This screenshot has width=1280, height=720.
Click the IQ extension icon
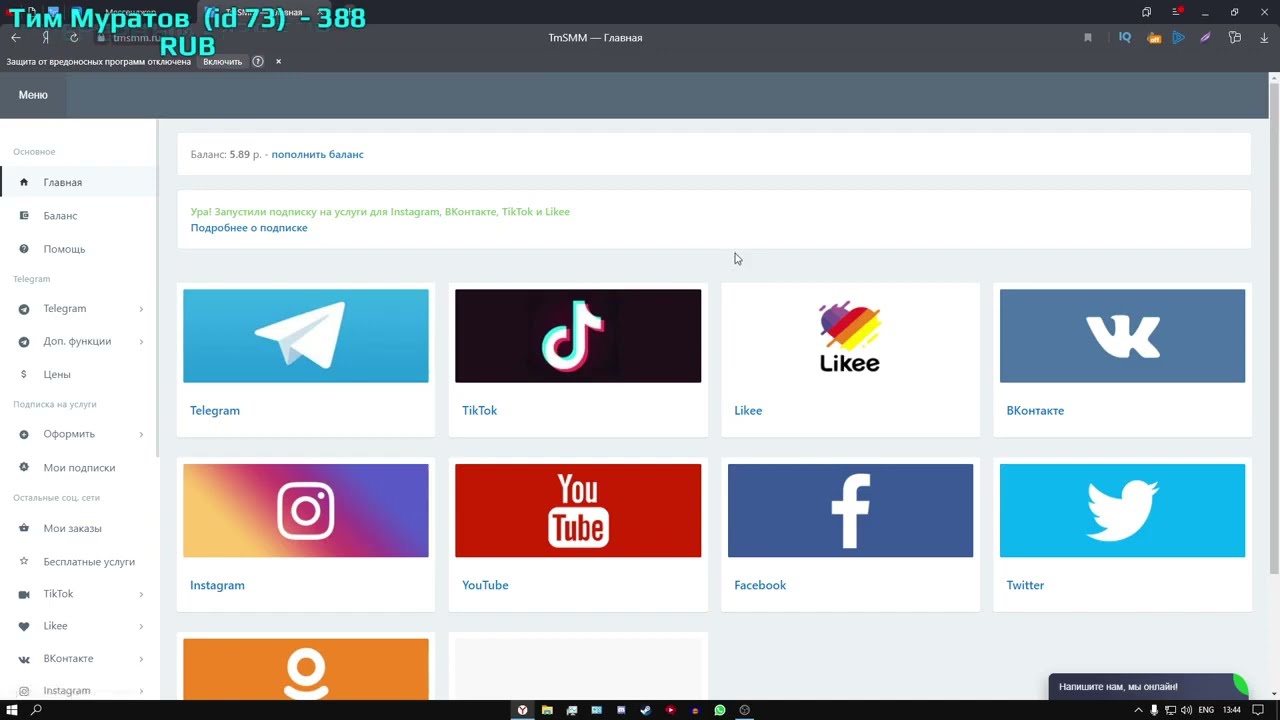(x=1125, y=38)
